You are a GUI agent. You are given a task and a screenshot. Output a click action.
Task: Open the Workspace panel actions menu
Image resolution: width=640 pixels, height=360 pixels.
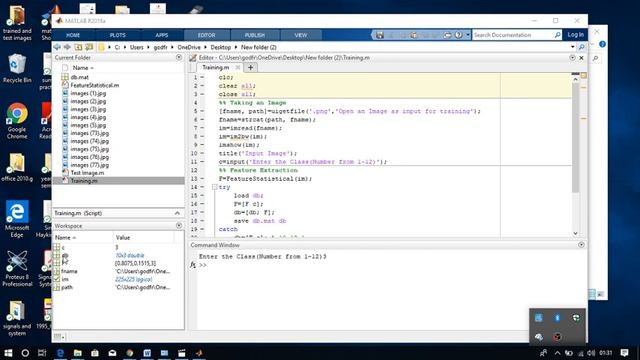(179, 226)
